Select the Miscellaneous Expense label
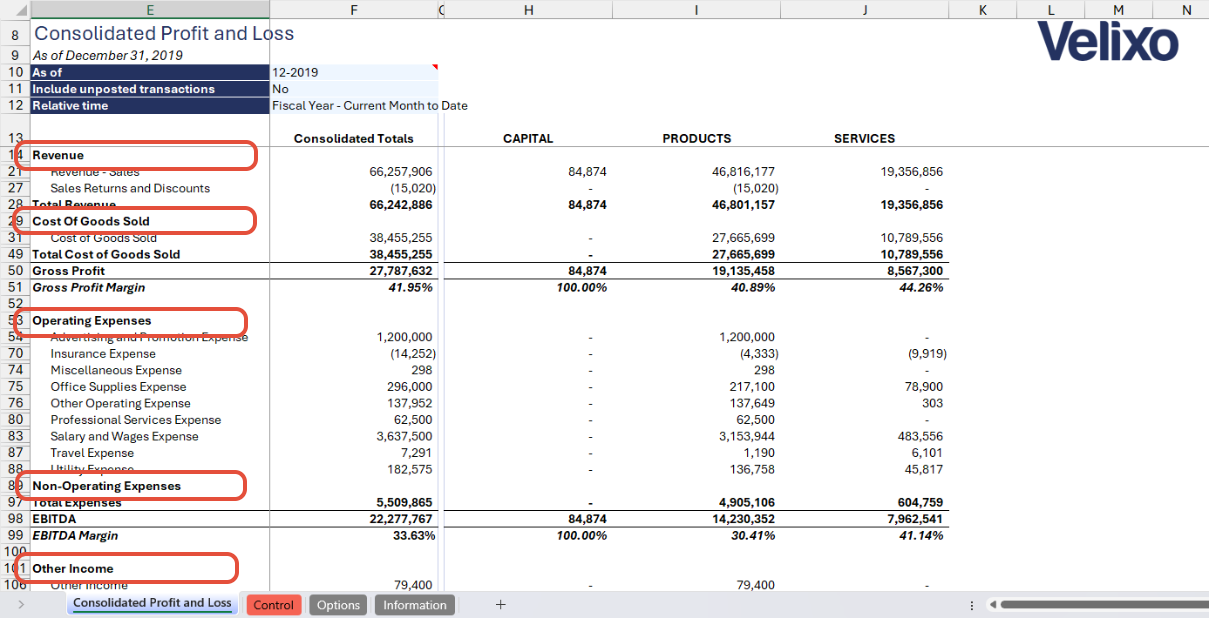The height and width of the screenshot is (618, 1209). pyautogui.click(x=116, y=370)
